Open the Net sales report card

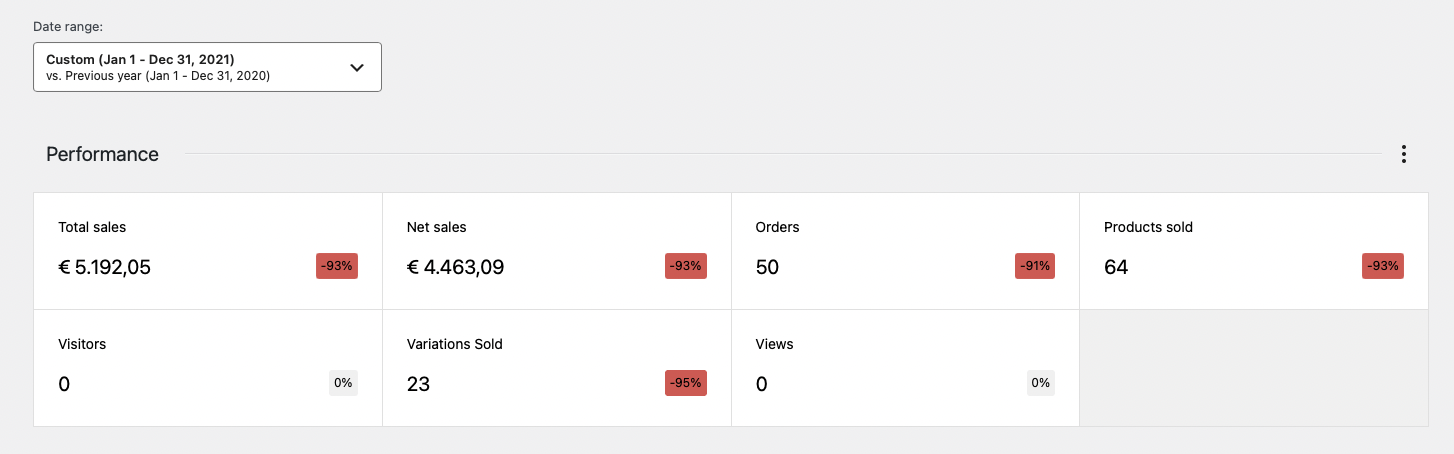[557, 251]
